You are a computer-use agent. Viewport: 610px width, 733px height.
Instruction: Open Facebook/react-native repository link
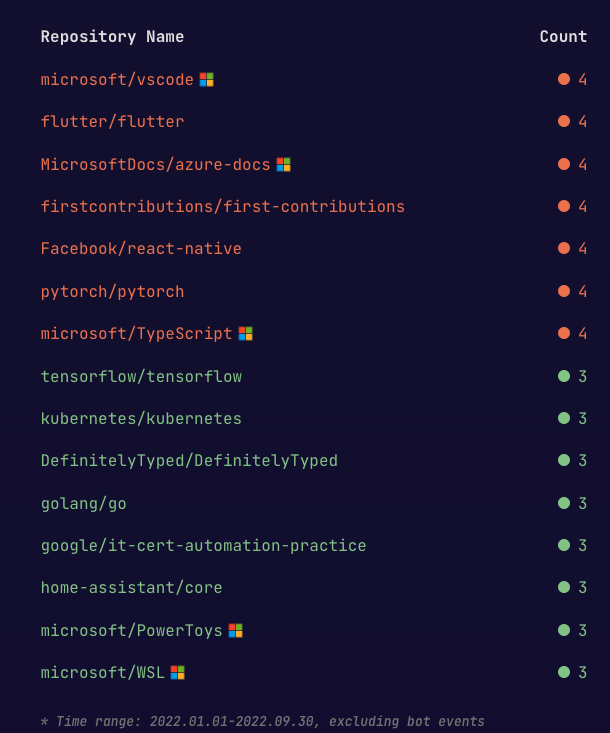tap(141, 249)
